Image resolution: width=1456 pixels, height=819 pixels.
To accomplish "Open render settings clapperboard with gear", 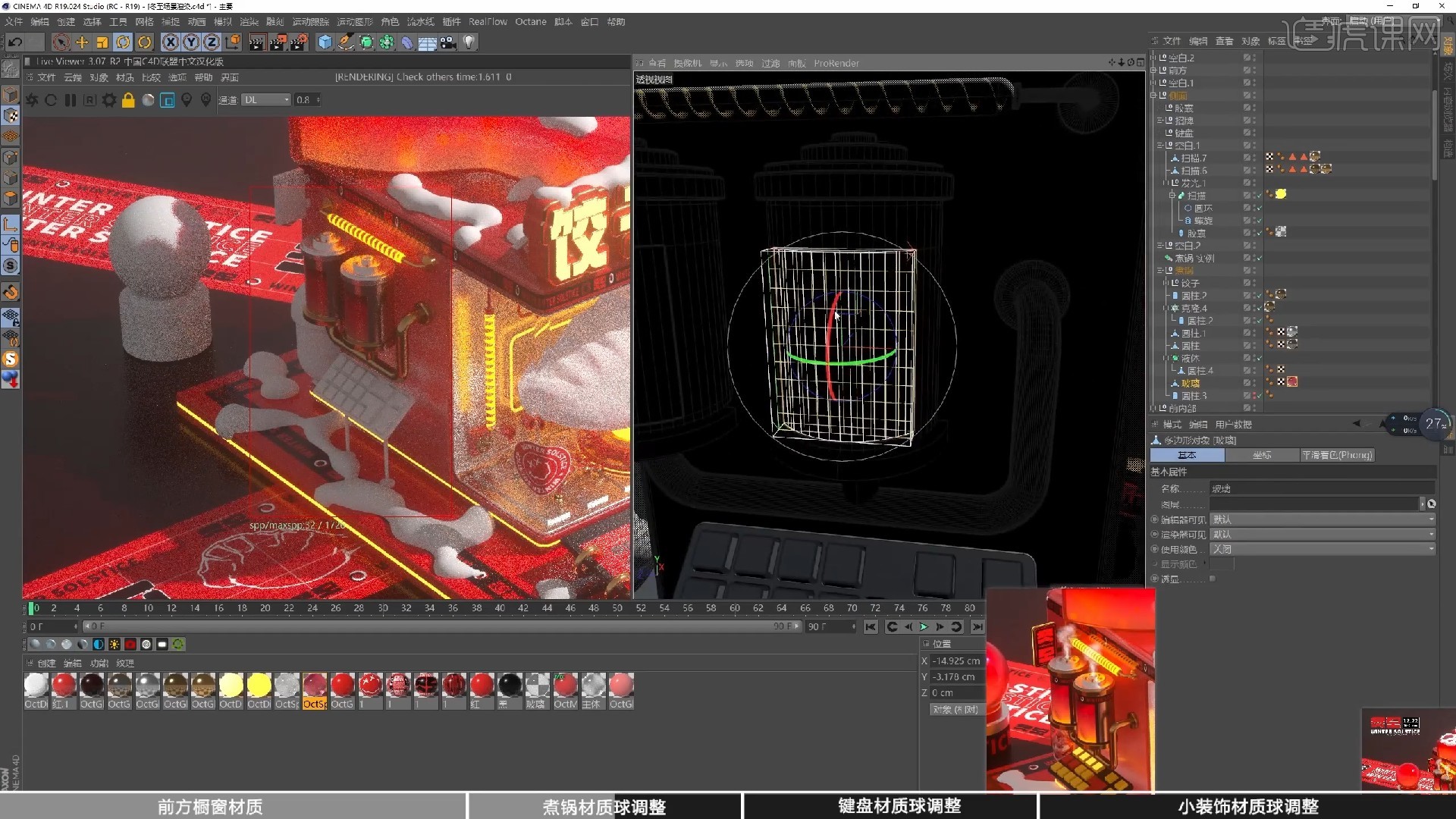I will tap(299, 42).
